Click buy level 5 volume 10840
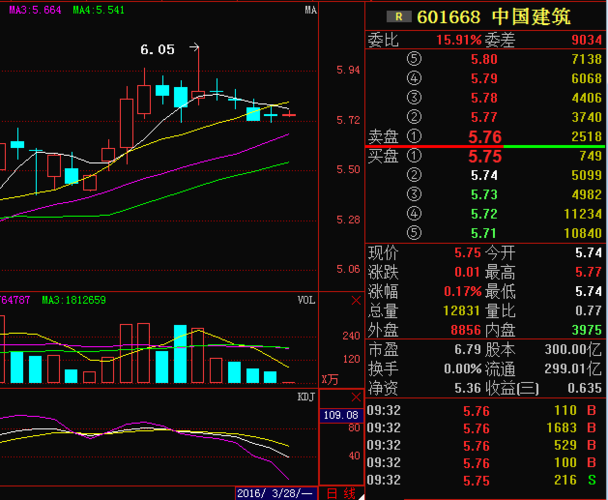This screenshot has width=608, height=500. click(x=583, y=234)
